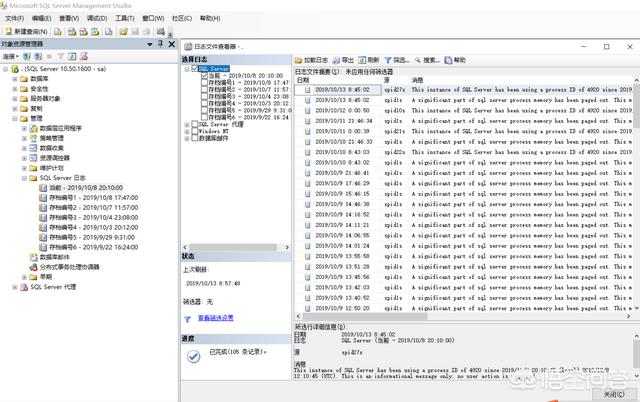640x402 pixels.
Task: Open the 调试(D) menu
Action: pyautogui.click(x=97, y=18)
